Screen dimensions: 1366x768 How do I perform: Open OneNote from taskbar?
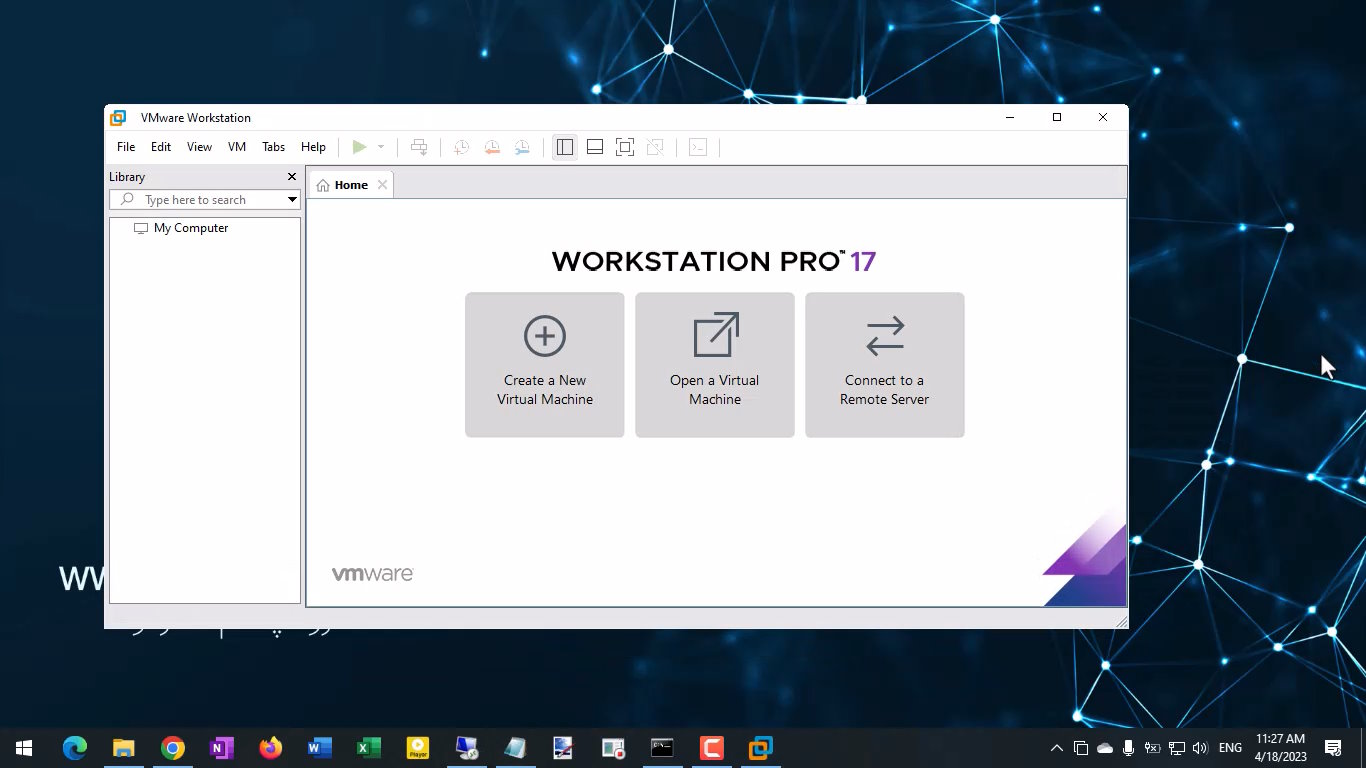[x=222, y=748]
